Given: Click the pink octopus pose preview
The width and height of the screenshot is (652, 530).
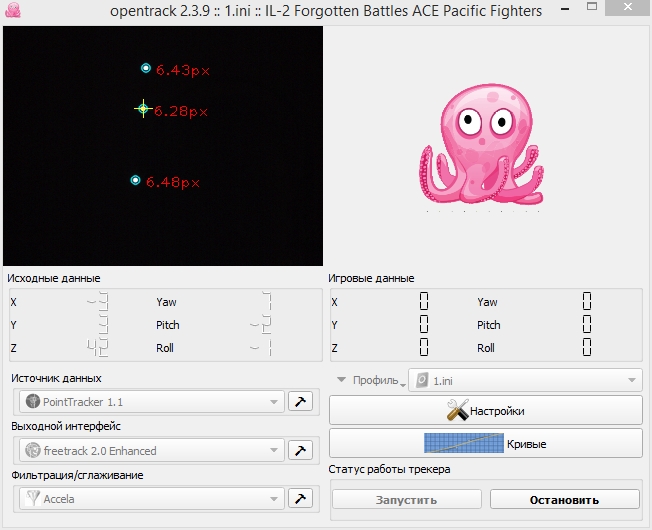Looking at the screenshot, I should pyautogui.click(x=485, y=145).
